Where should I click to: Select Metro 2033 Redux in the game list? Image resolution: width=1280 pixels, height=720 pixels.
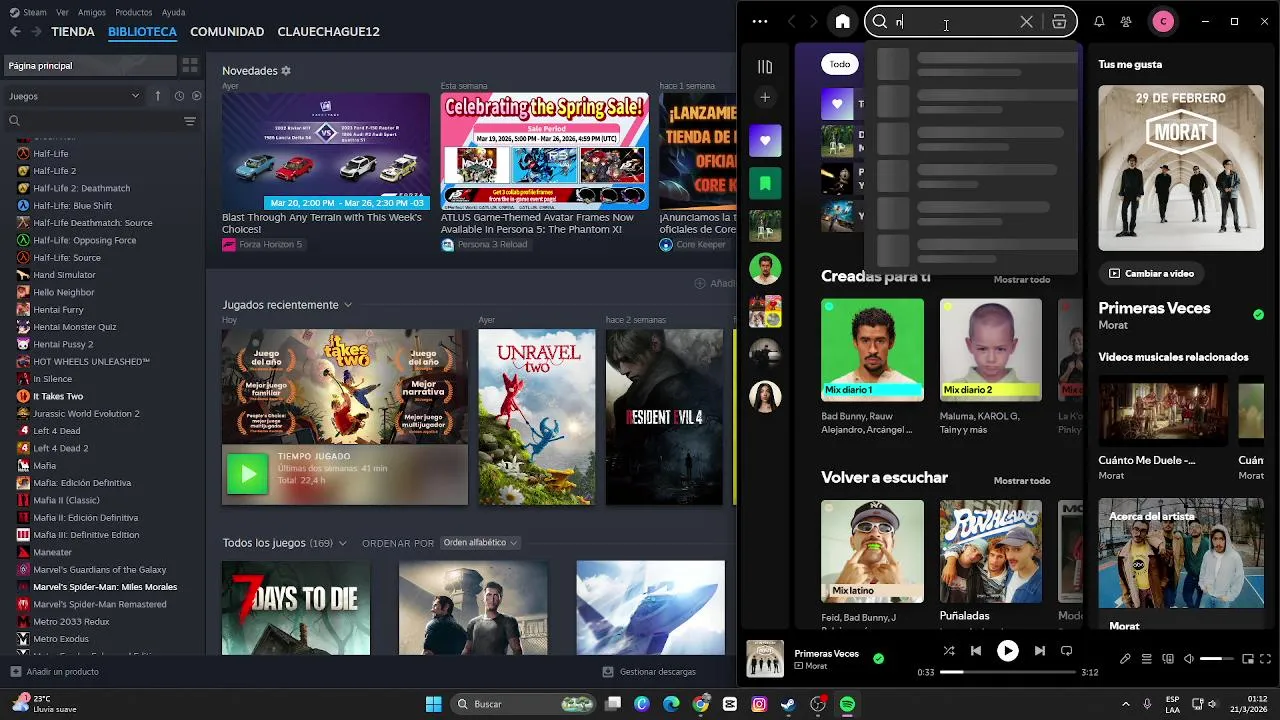pos(71,621)
